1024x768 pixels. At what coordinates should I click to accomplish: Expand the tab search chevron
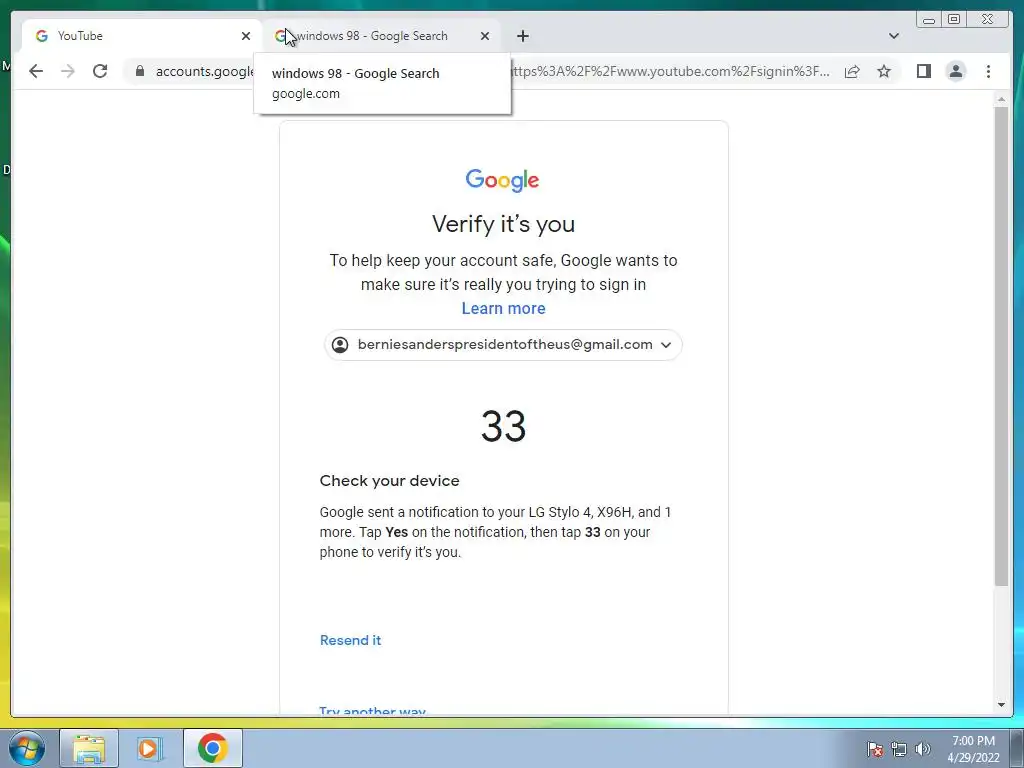(x=894, y=36)
